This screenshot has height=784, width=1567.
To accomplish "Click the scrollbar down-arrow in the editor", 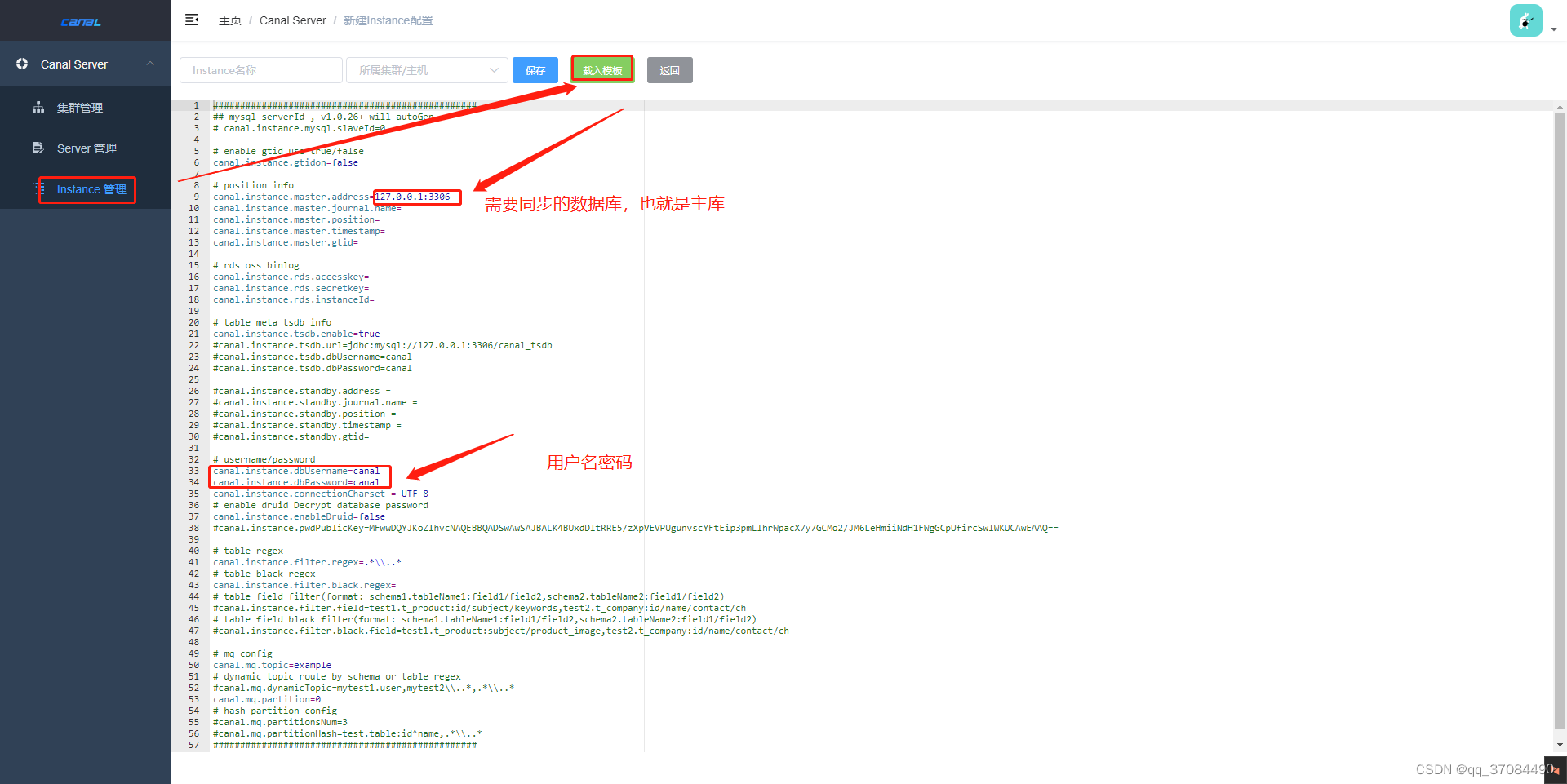I will pyautogui.click(x=1559, y=744).
